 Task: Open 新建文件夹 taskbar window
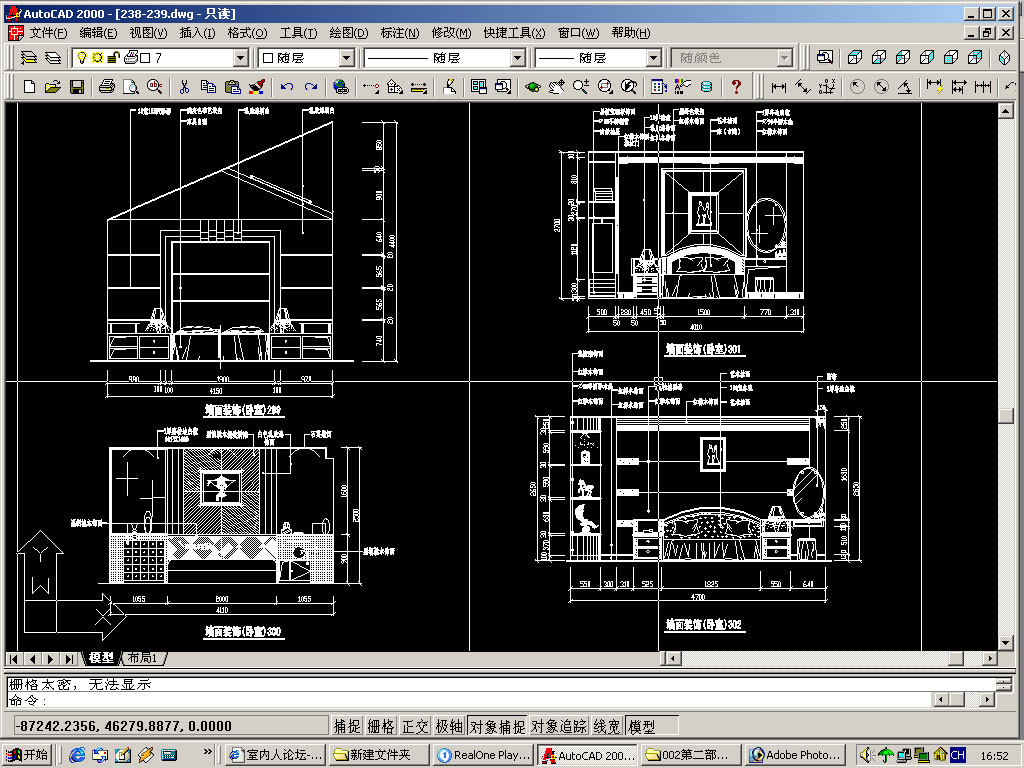click(x=379, y=755)
